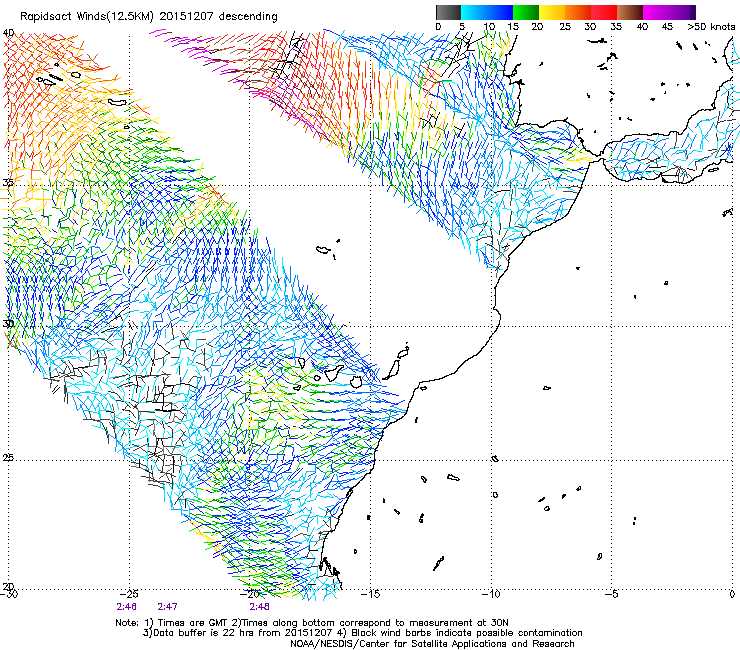Click the yellow 20-25 knots legend swatch
This screenshot has height=650, width=740.
[552, 12]
